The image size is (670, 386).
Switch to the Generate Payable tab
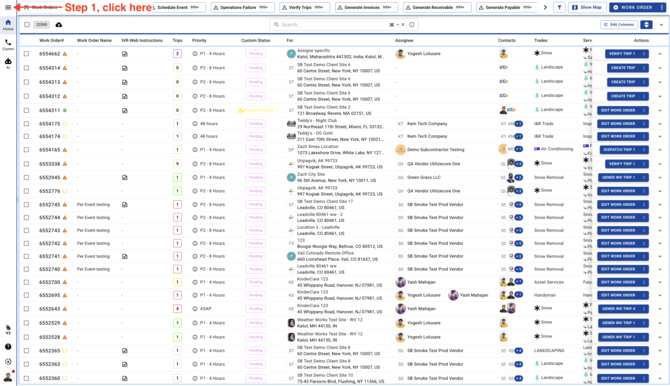(x=507, y=7)
